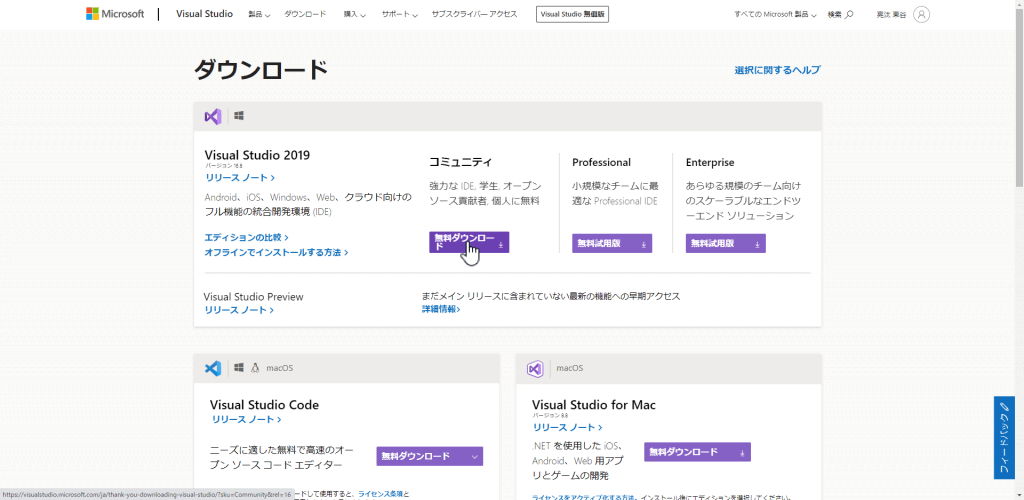Screen dimensions: 1024x500
Task: Expand すべての Microsoft 製品 dropdown
Action: tap(775, 14)
